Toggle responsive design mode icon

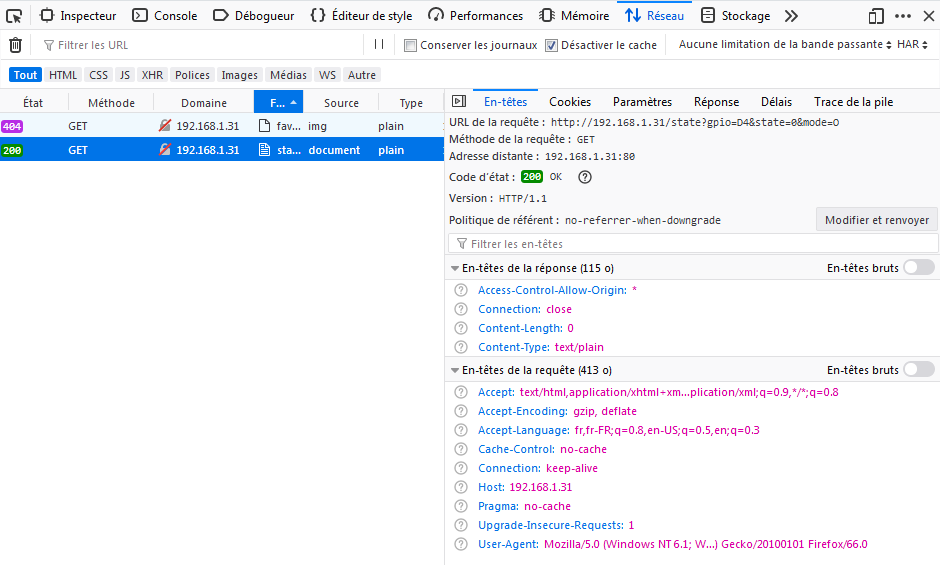876,16
